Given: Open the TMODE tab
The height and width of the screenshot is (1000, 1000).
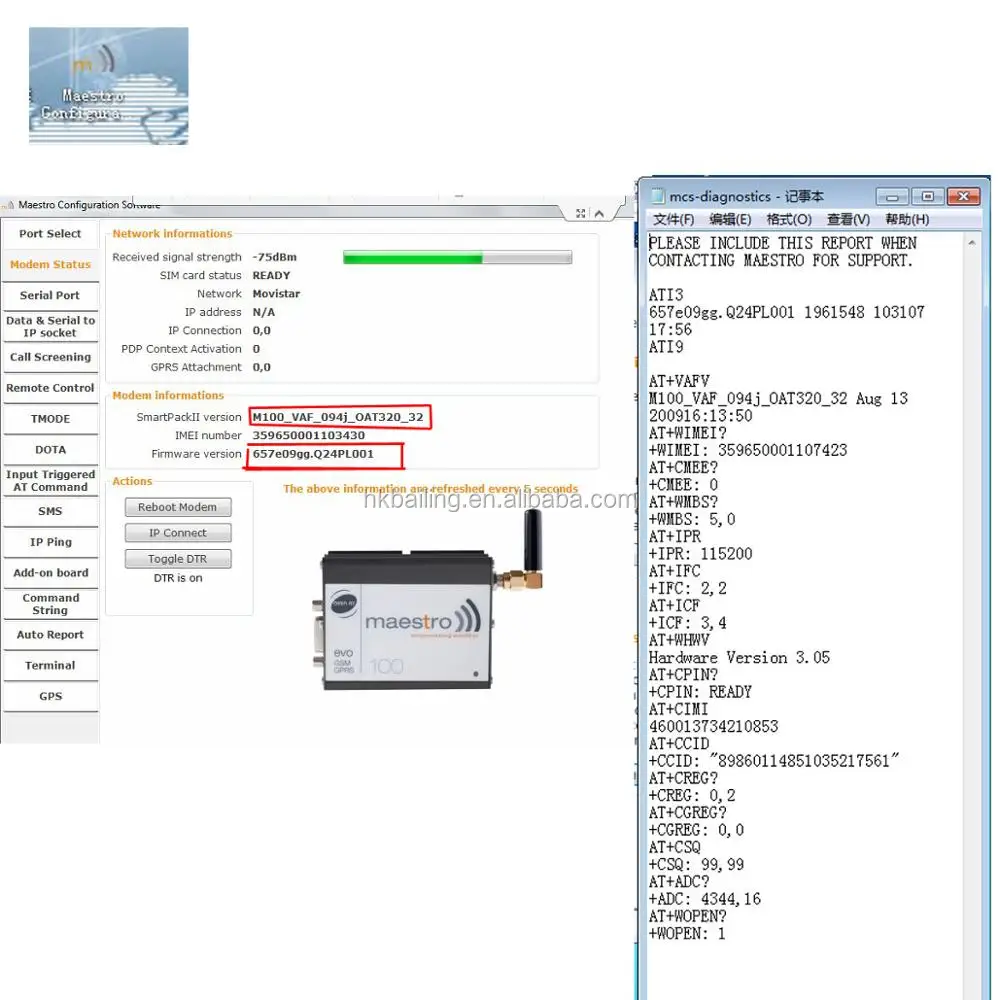Looking at the screenshot, I should [50, 419].
